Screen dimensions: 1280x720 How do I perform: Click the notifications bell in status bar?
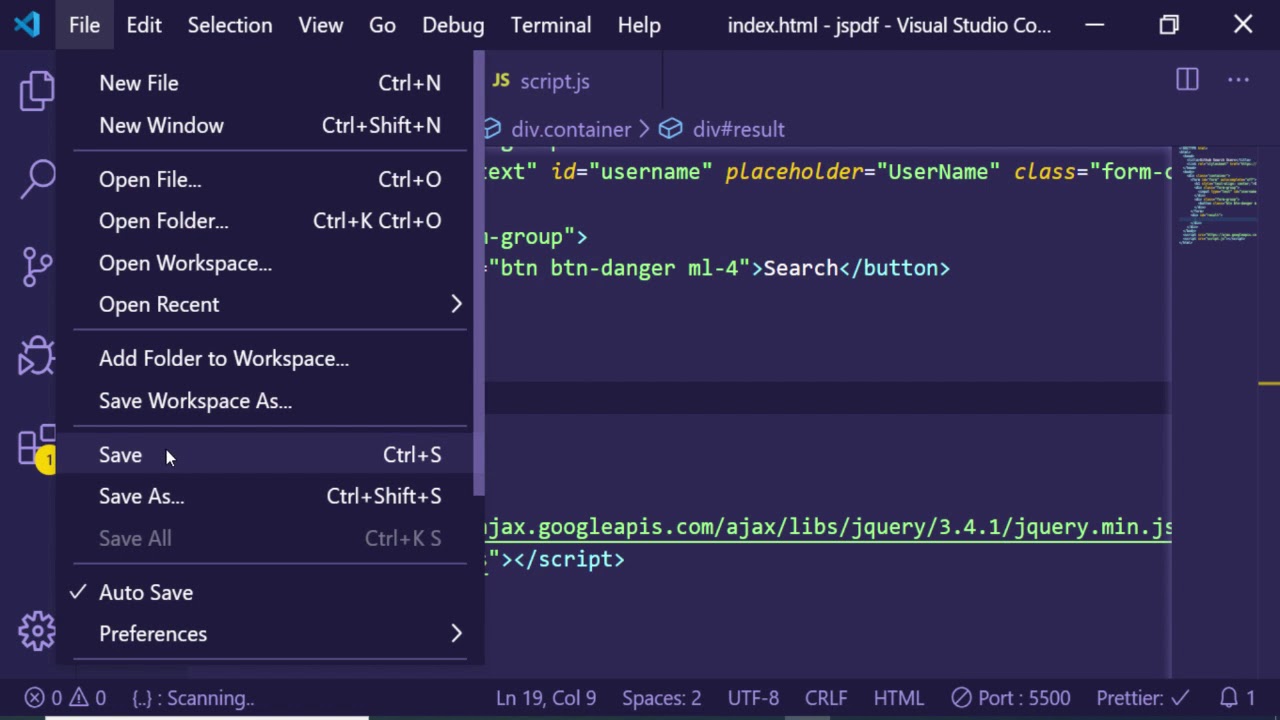click(x=1237, y=698)
